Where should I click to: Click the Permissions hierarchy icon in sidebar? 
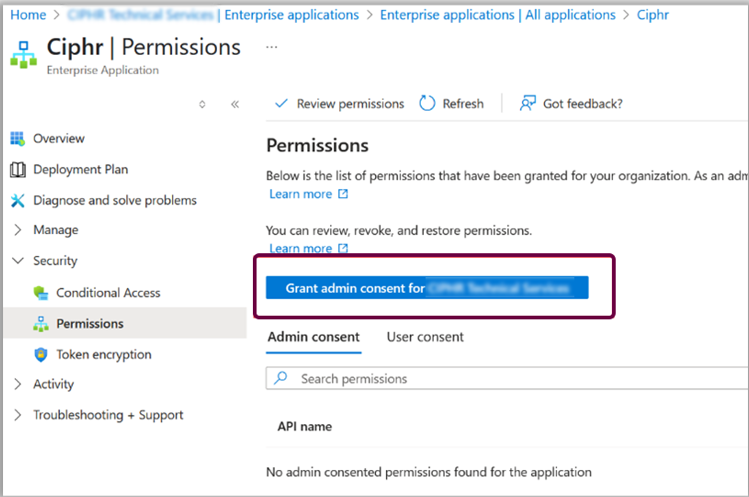(41, 324)
